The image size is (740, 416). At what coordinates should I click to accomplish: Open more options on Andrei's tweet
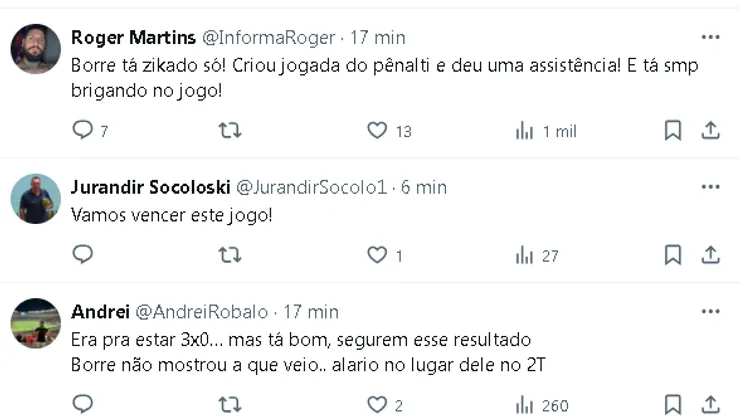710,311
